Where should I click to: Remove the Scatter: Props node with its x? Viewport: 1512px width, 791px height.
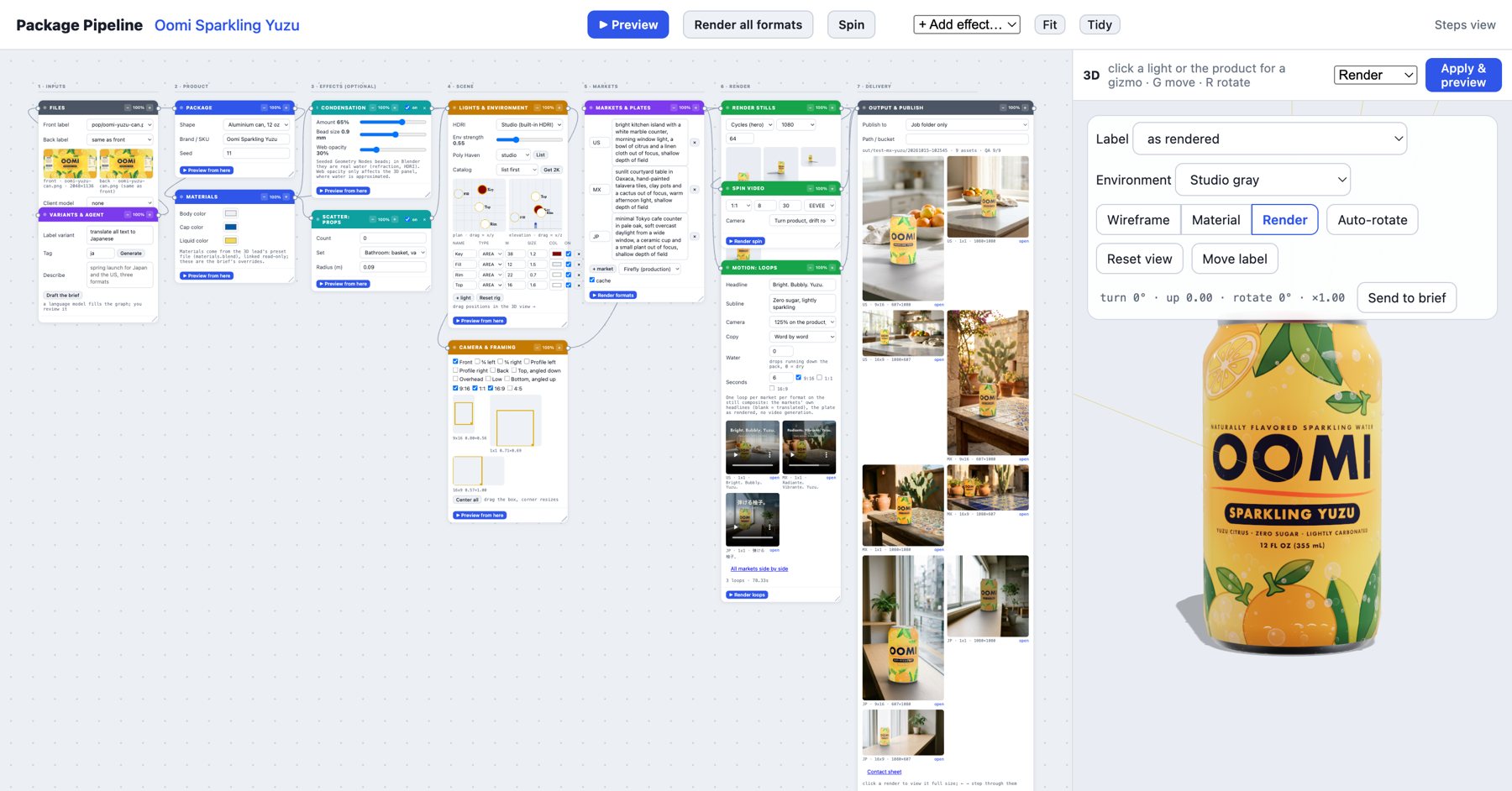coord(424,219)
